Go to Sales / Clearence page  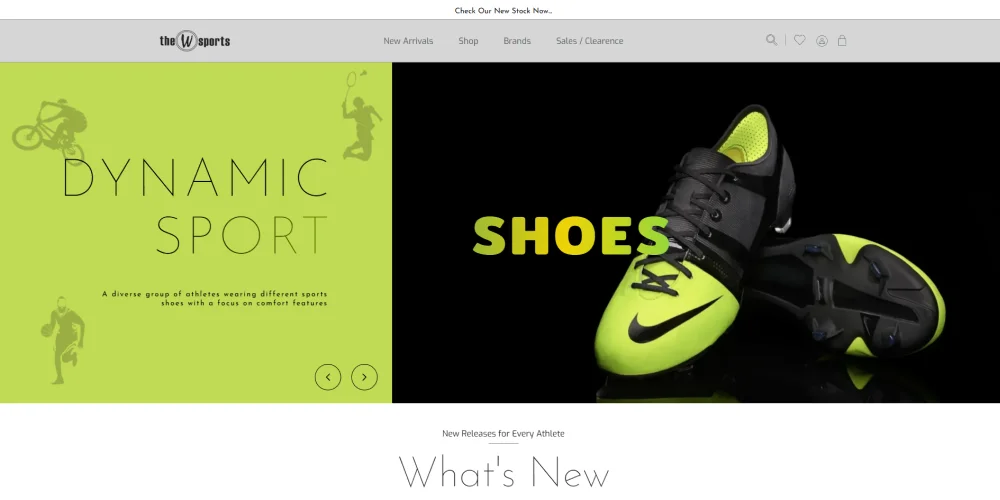589,41
